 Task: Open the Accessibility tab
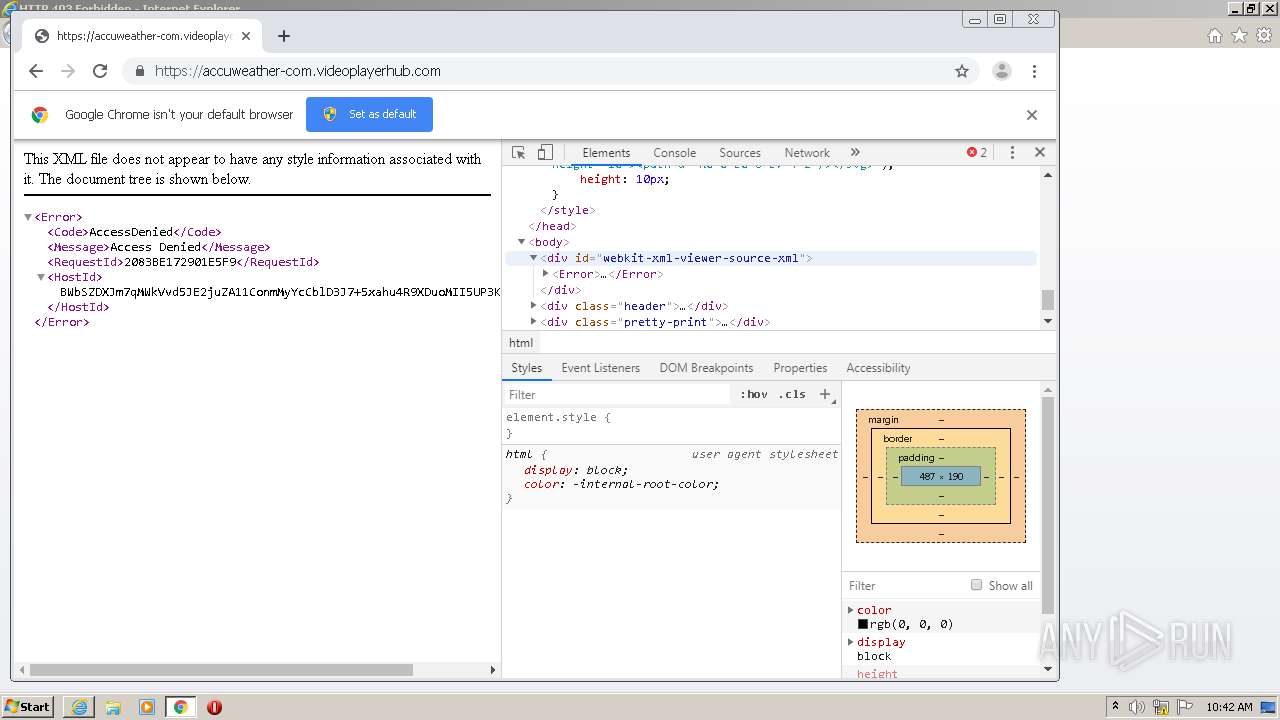pyautogui.click(x=878, y=368)
